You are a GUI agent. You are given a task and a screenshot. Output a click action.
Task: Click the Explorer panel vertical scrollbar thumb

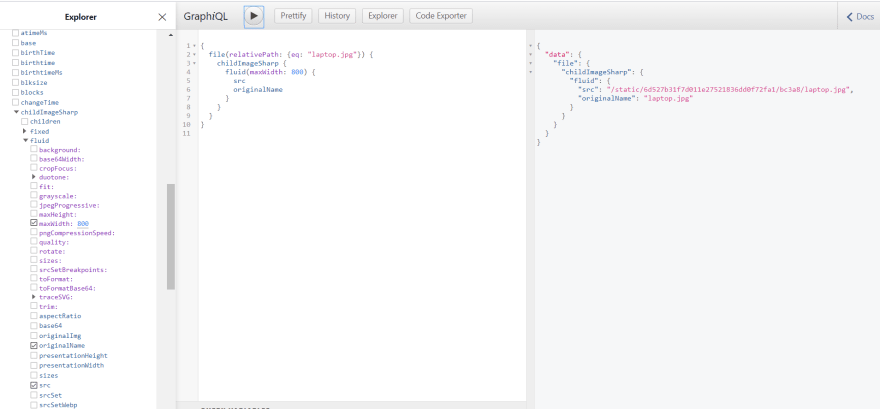tap(171, 236)
